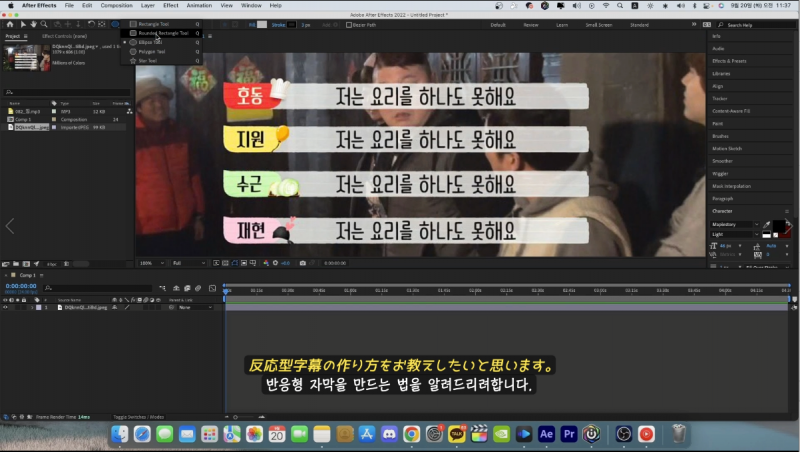The height and width of the screenshot is (452, 800).
Task: Open Premiere Pro from the dock
Action: pos(569,434)
